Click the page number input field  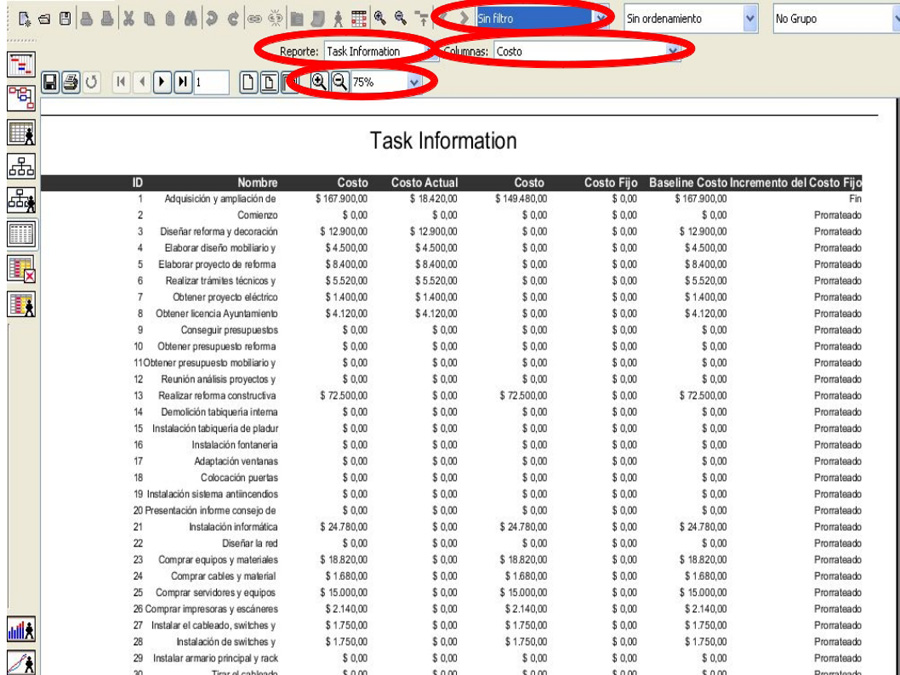point(212,82)
